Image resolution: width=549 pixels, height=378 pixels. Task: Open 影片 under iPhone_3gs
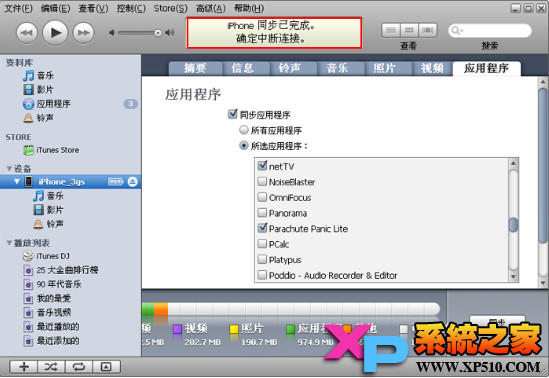(48, 210)
